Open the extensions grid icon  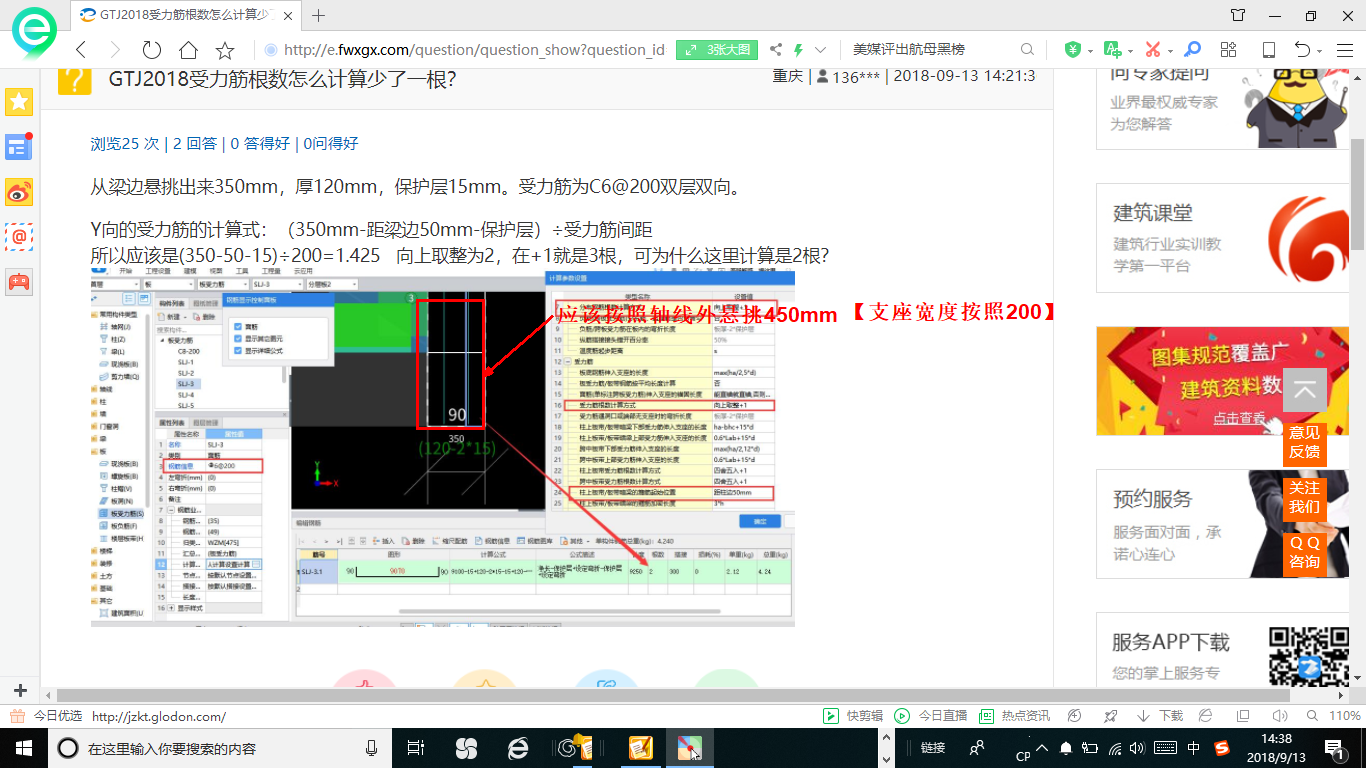[1229, 50]
